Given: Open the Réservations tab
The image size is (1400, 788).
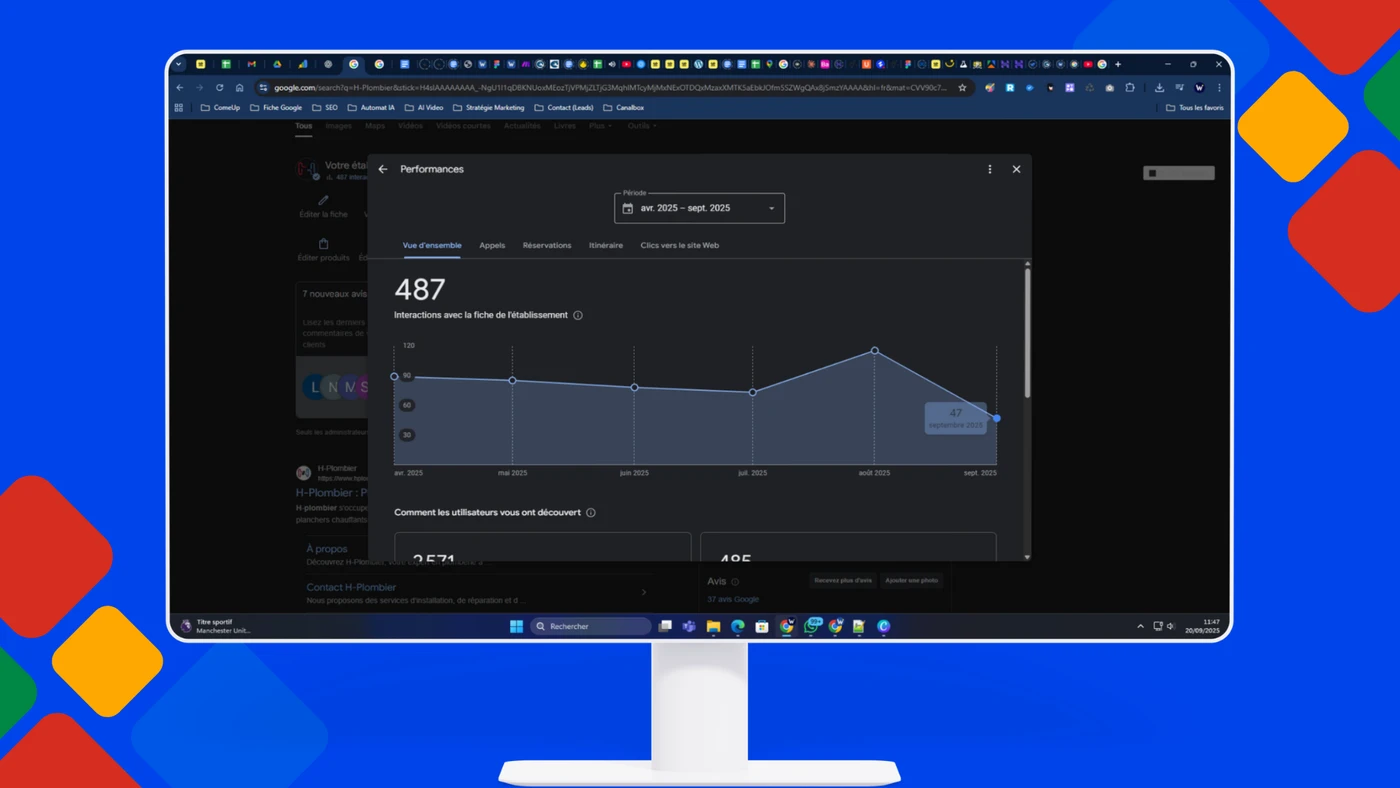Looking at the screenshot, I should 547,245.
